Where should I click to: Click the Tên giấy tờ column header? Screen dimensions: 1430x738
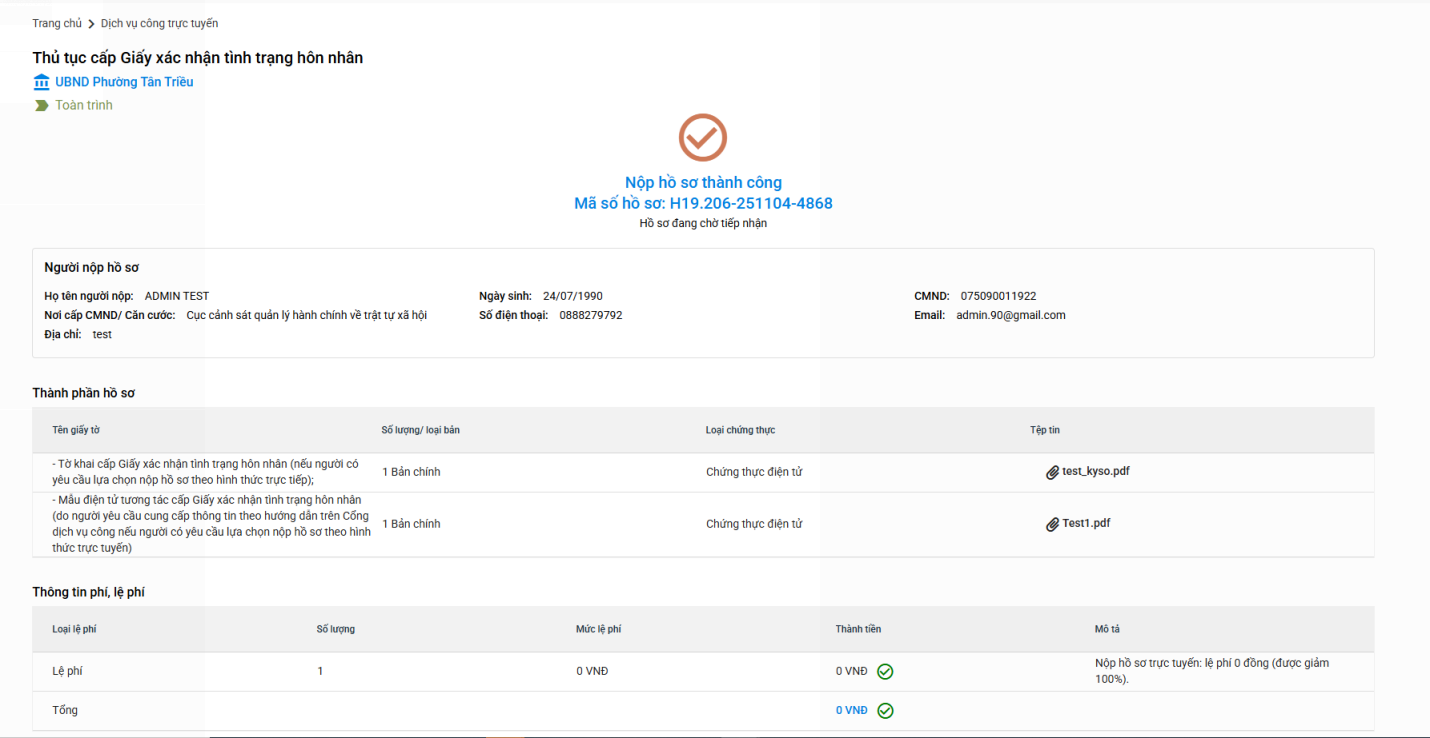click(76, 430)
